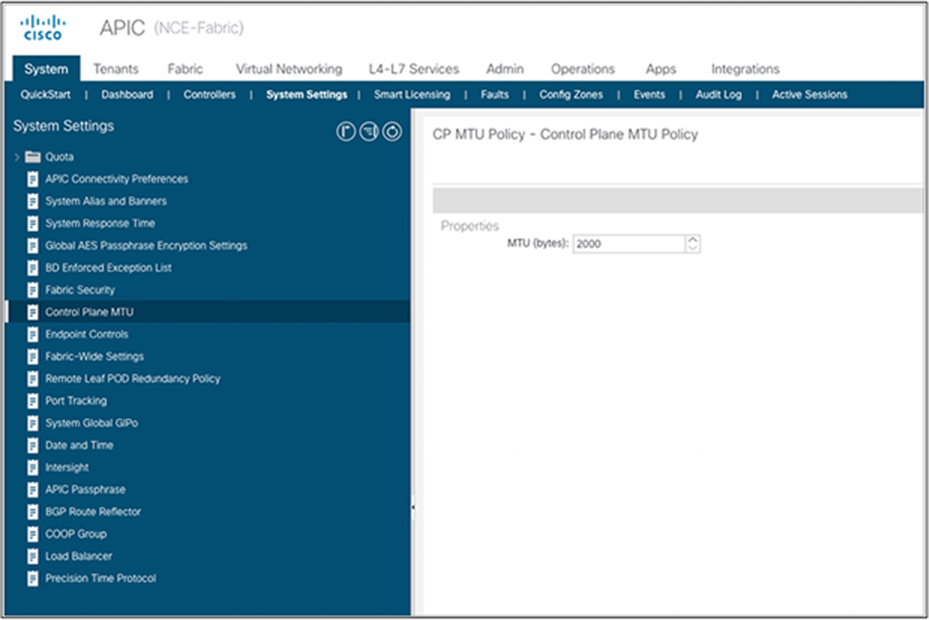Viewport: 929px width, 620px height.
Task: Open Fabric-Wide Settings
Action: 94,357
